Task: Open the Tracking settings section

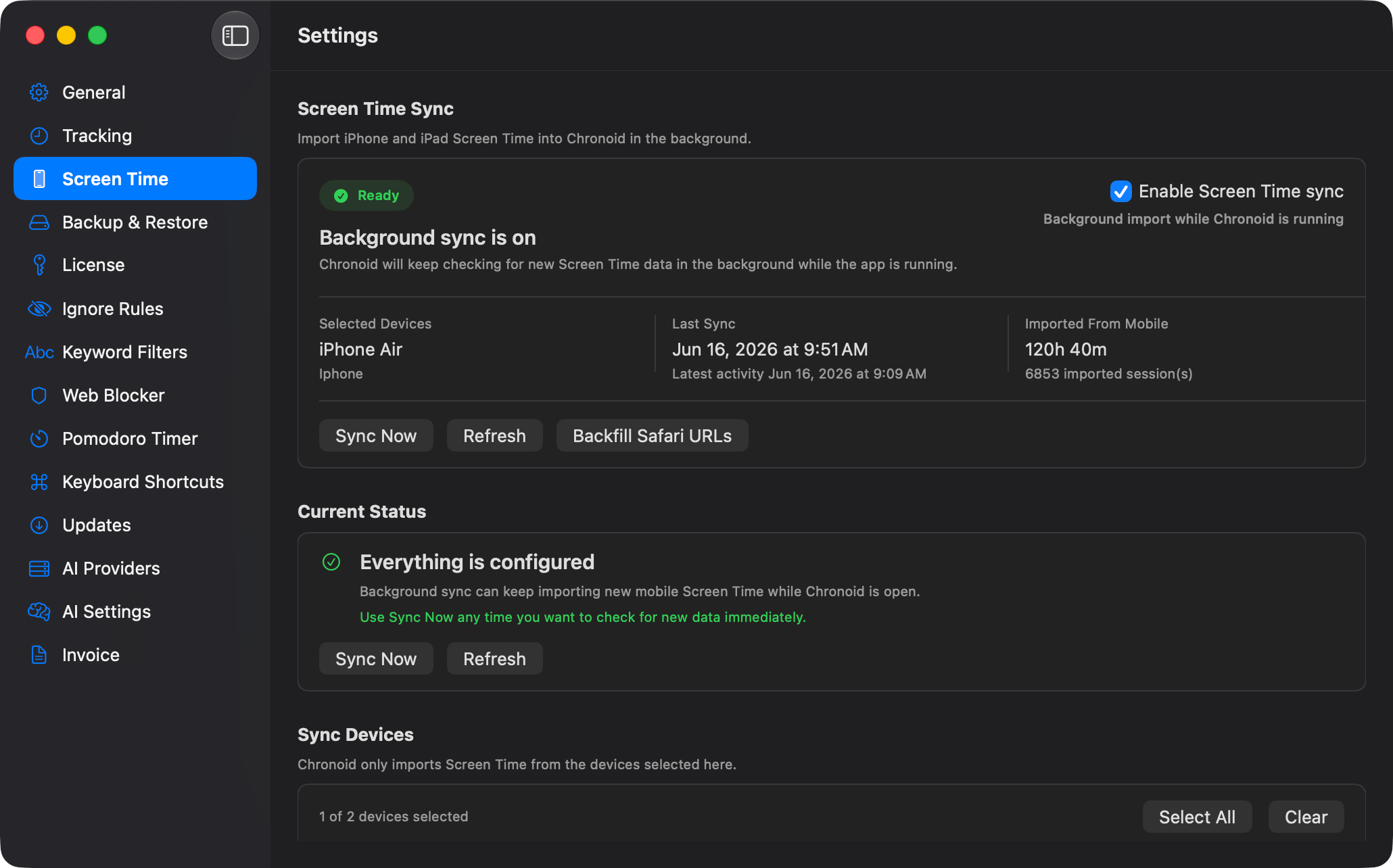Action: pyautogui.click(x=135, y=136)
